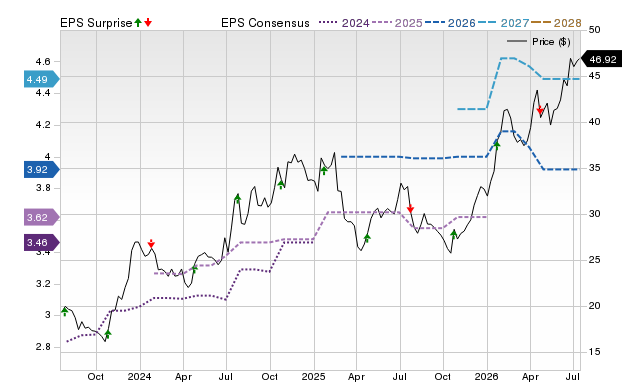
Task: Click the green EPS beat arrow after Jul 2024
Action: click(x=238, y=199)
